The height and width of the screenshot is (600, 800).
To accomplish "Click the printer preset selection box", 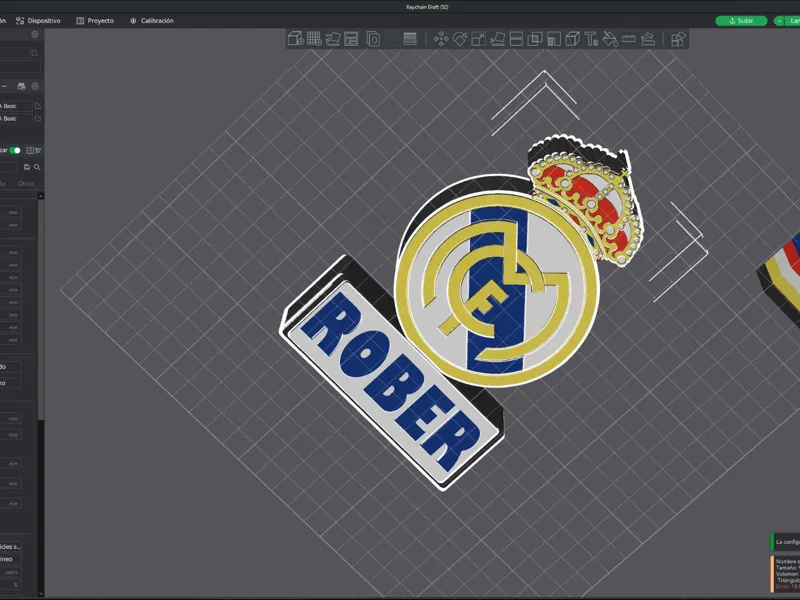I will [x=15, y=53].
